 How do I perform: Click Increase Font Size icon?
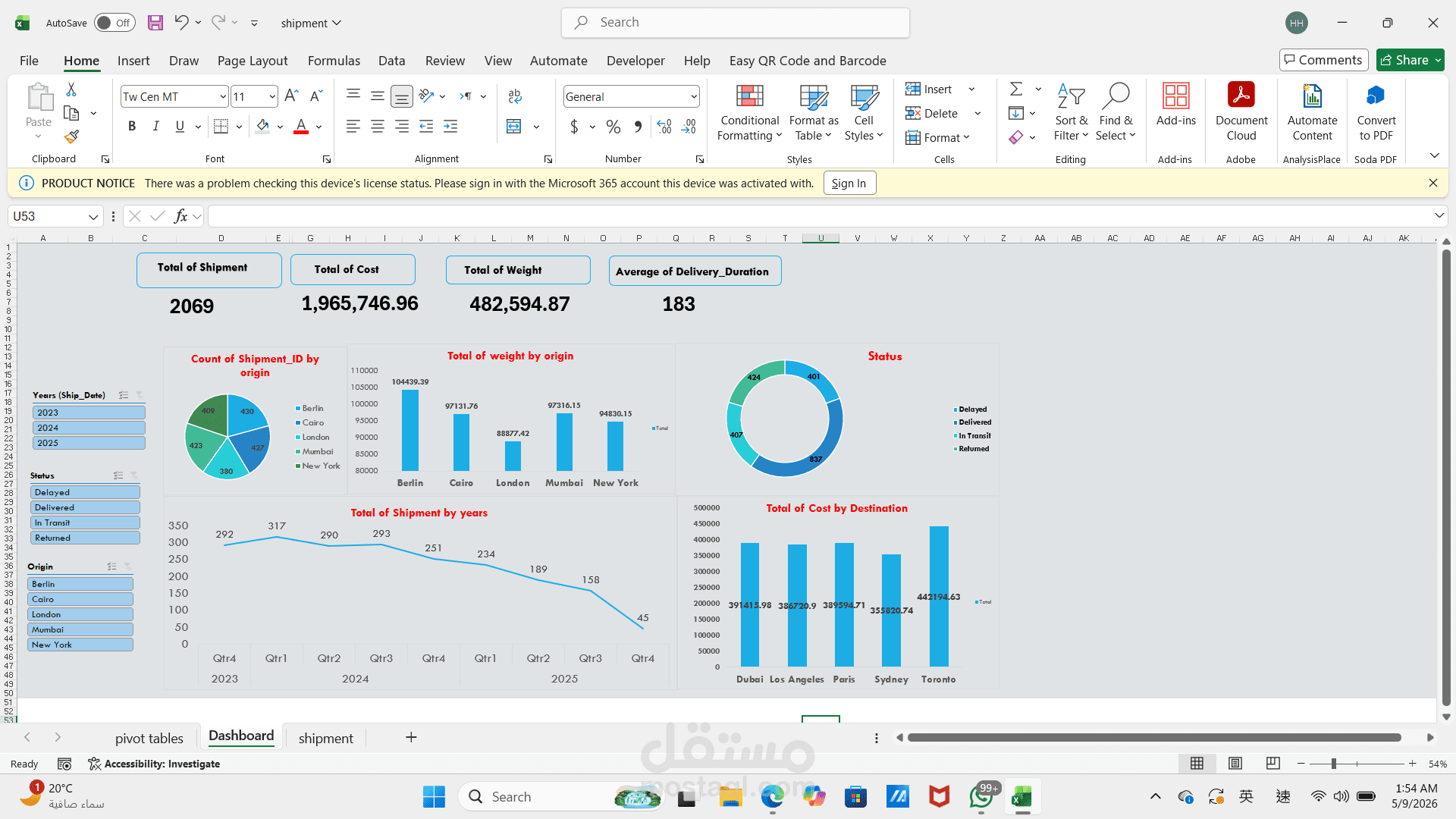tap(291, 96)
